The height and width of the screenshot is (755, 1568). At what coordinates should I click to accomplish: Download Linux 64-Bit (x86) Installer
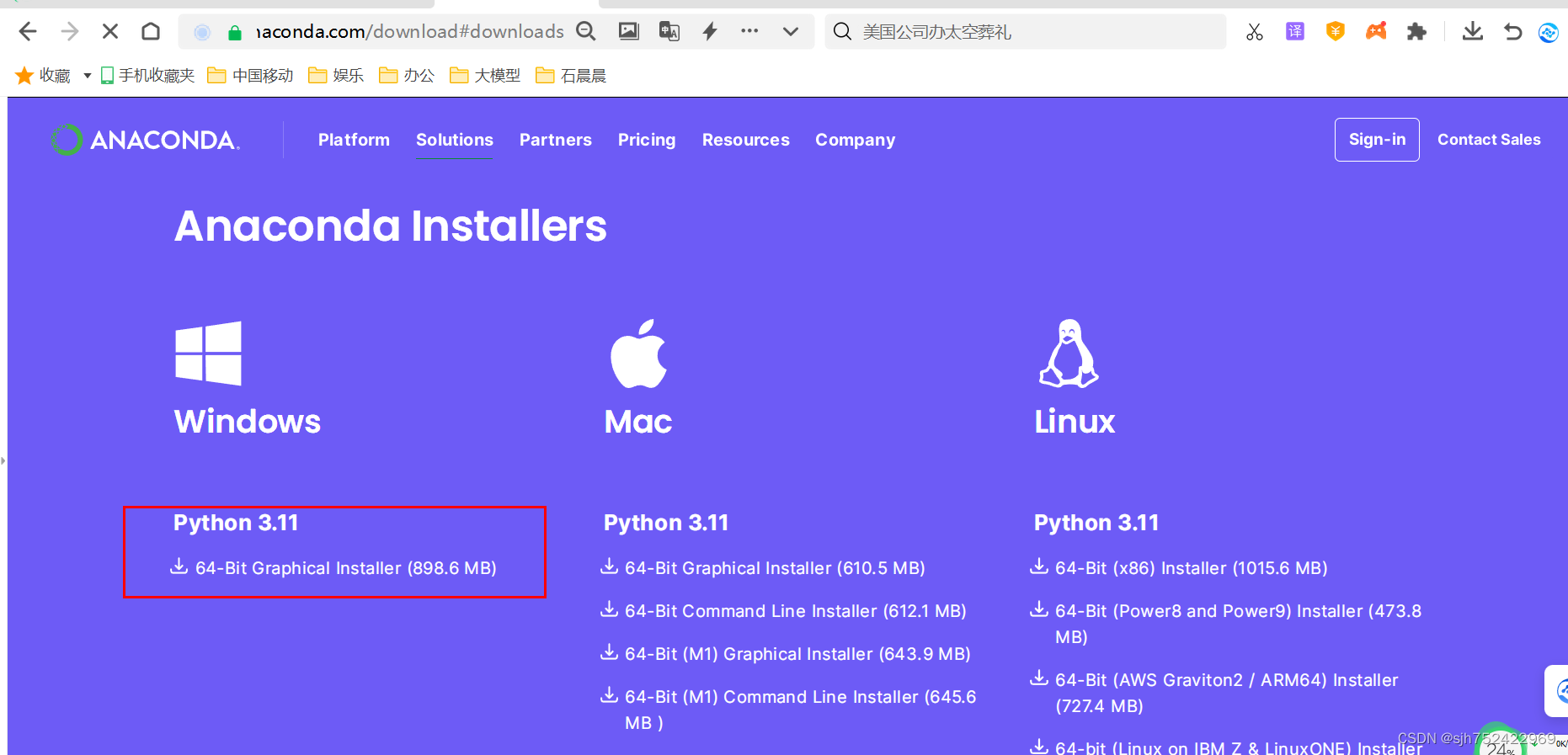(1179, 568)
